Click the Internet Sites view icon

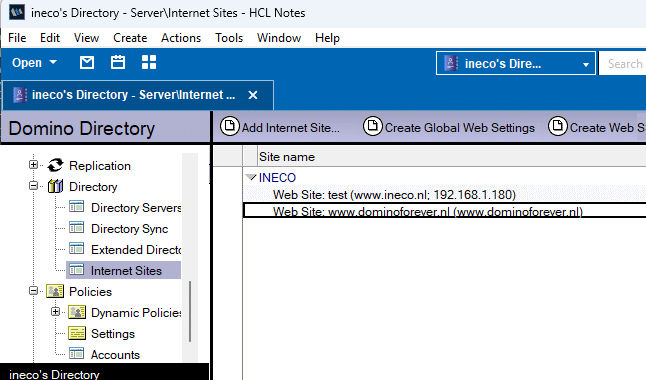(77, 270)
